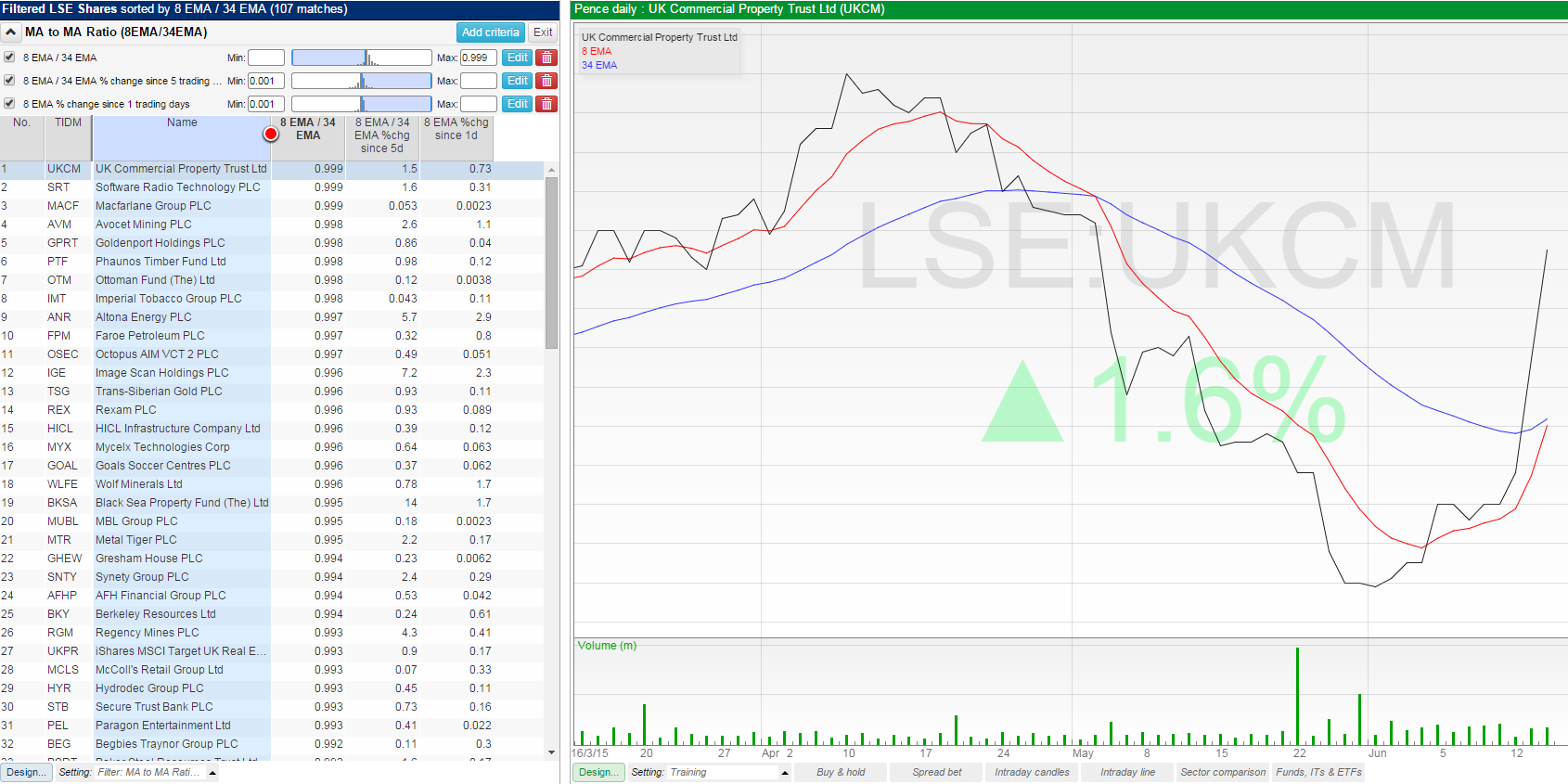Screen dimensions: 1568x784
Task: Exit the filter editor
Action: click(x=543, y=32)
